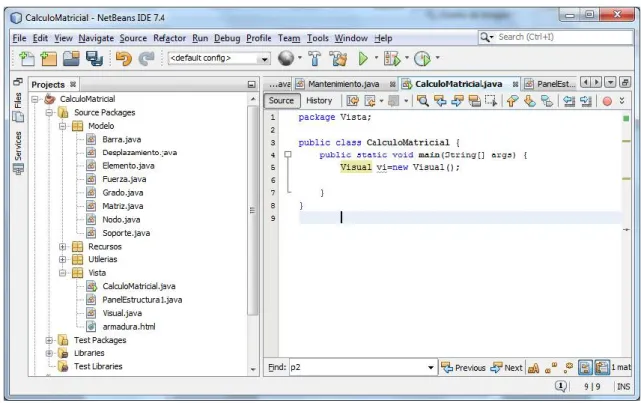Switch to the Mantenimiento.java tab
Image resolution: width=641 pixels, height=403 pixels.
pyautogui.click(x=345, y=84)
